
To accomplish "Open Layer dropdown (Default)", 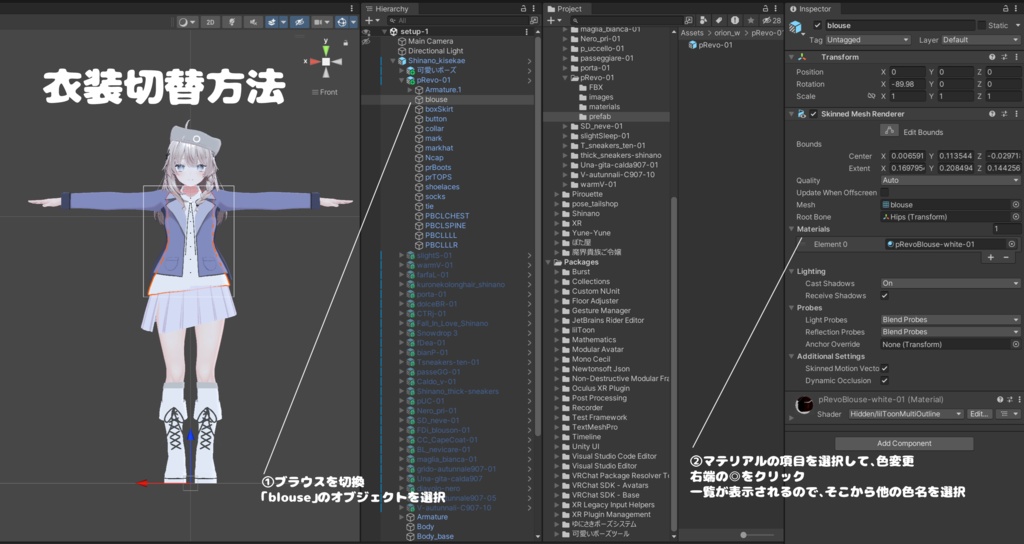I will (x=980, y=40).
